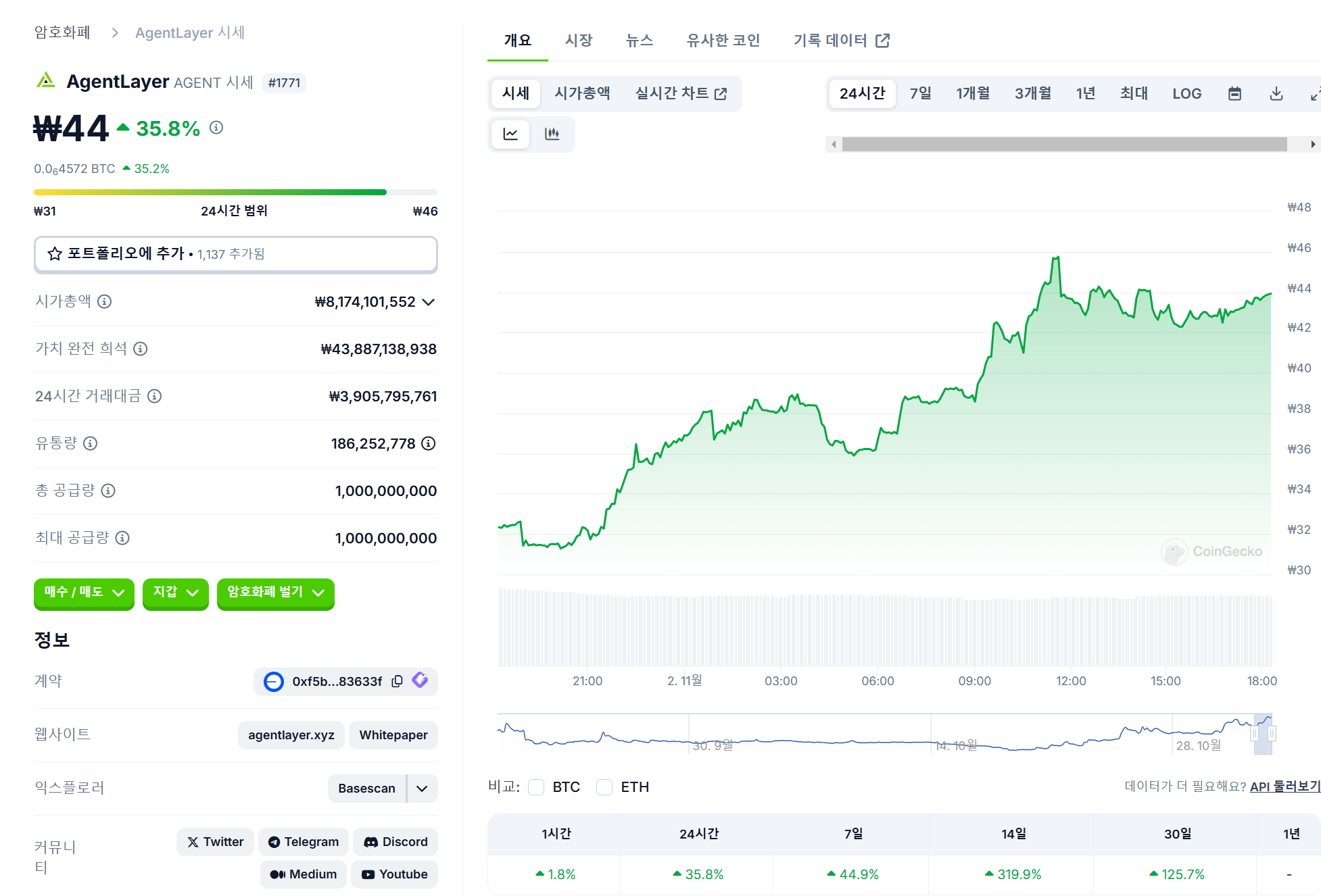The width and height of the screenshot is (1321, 896).
Task: Select the 최대 chart range
Action: click(1134, 93)
